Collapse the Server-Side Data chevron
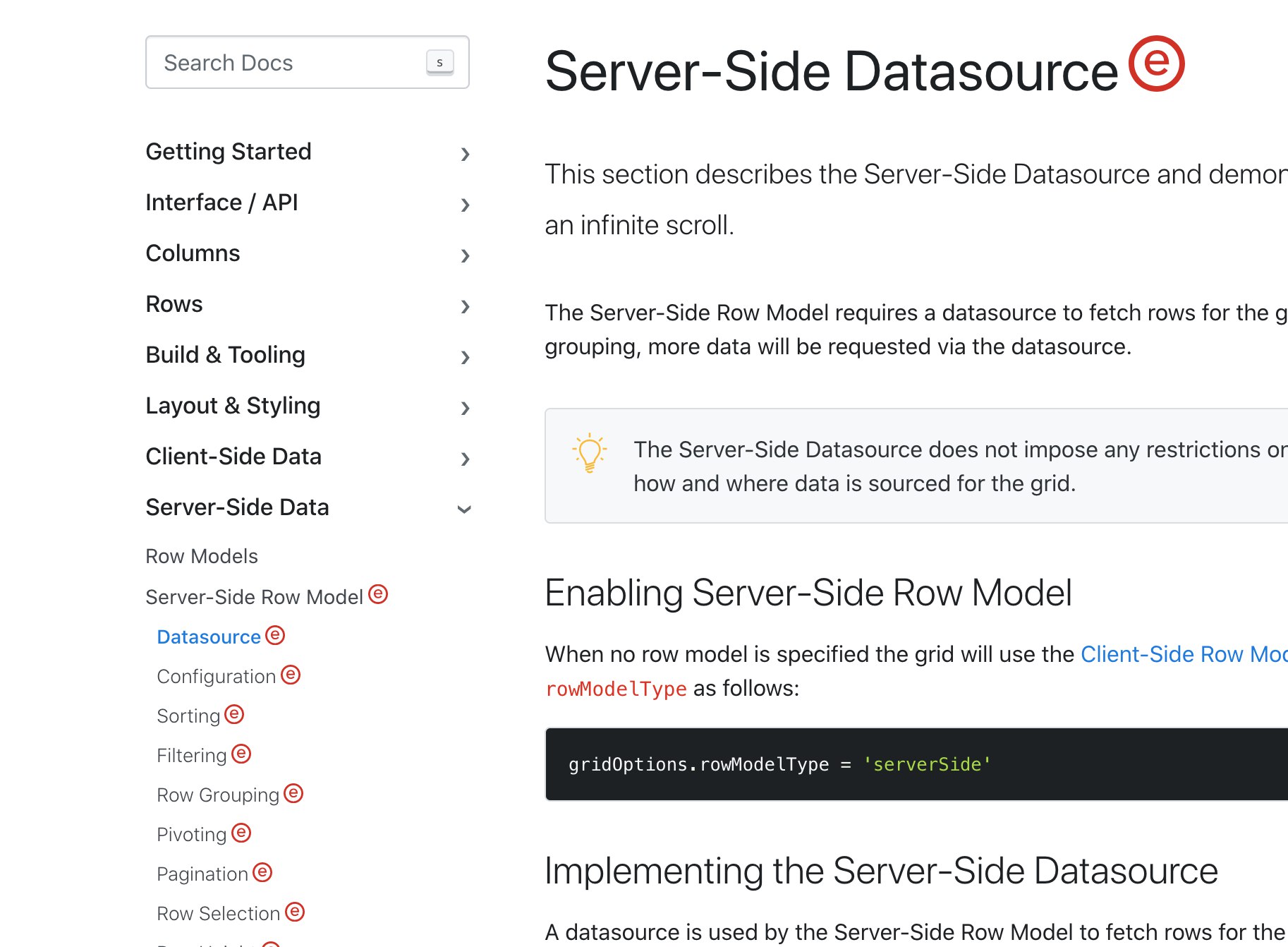The image size is (1288, 947). tap(464, 509)
